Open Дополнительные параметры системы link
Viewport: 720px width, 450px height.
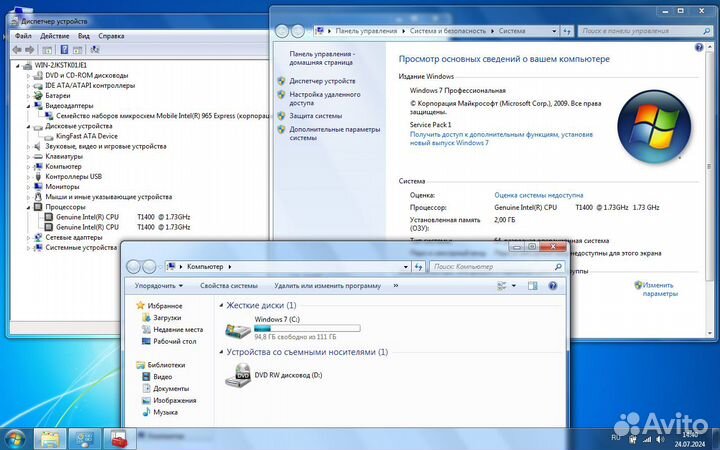(334, 134)
